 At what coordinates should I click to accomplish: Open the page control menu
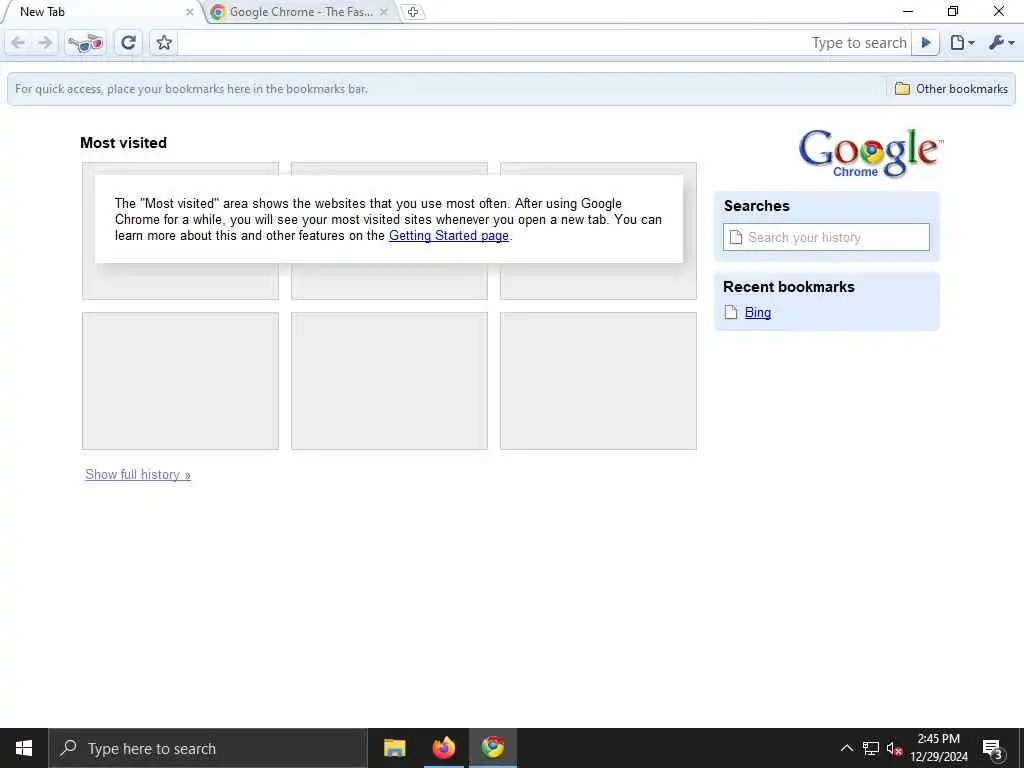pyautogui.click(x=962, y=43)
